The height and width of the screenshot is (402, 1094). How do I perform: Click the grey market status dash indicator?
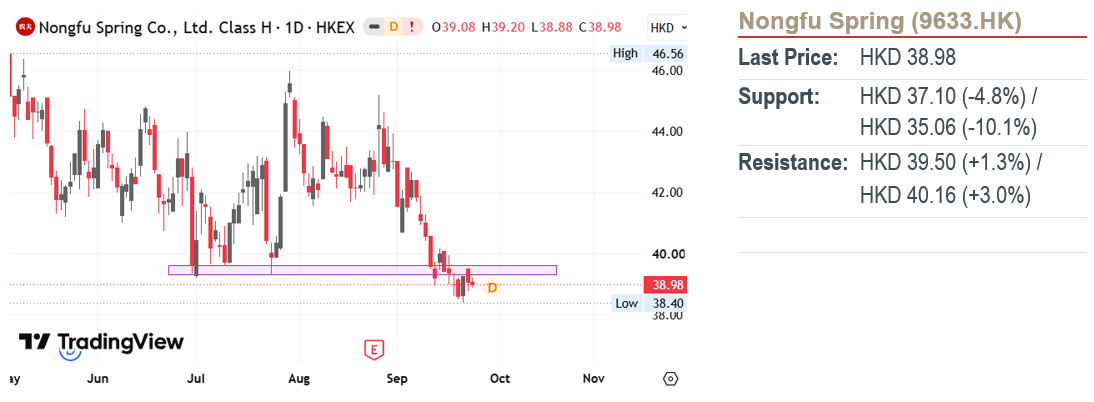click(375, 28)
